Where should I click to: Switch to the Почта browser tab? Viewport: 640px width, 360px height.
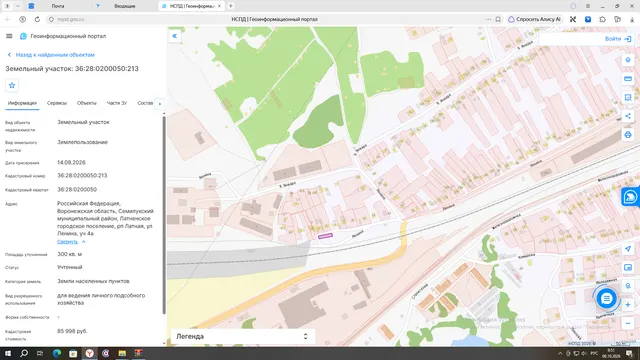(58, 6)
